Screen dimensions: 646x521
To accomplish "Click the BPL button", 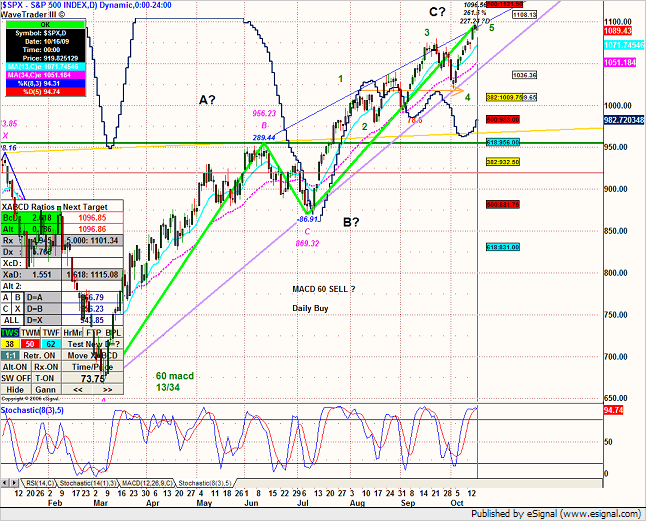I will point(113,333).
